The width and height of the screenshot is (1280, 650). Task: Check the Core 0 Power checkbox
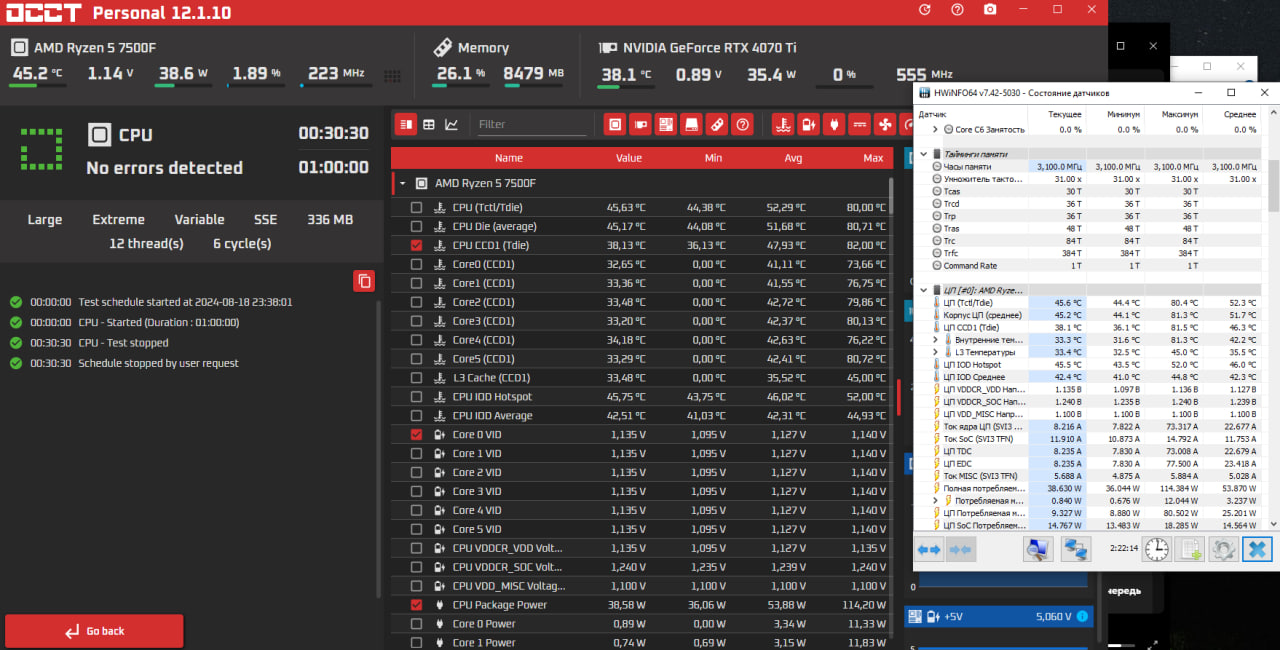pyautogui.click(x=416, y=624)
